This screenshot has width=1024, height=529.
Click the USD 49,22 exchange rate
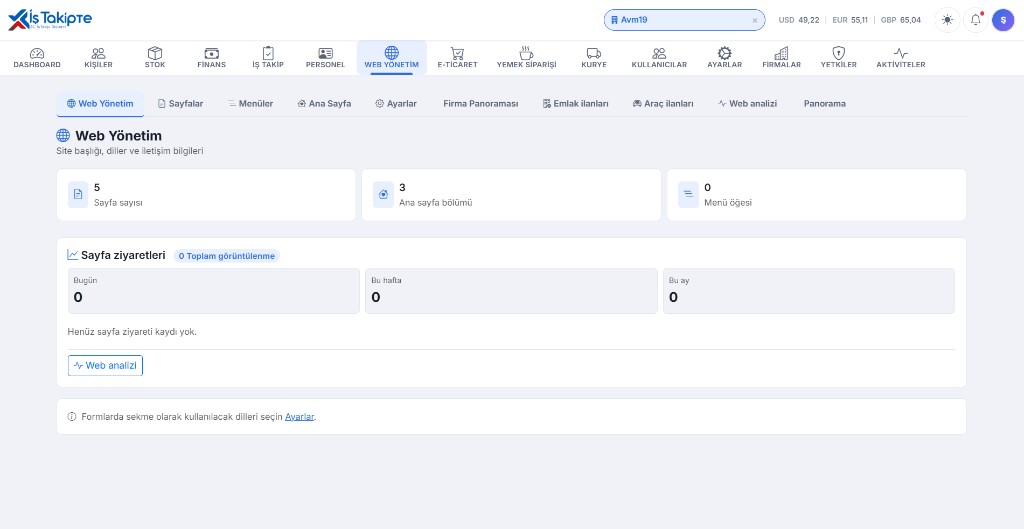[x=799, y=20]
